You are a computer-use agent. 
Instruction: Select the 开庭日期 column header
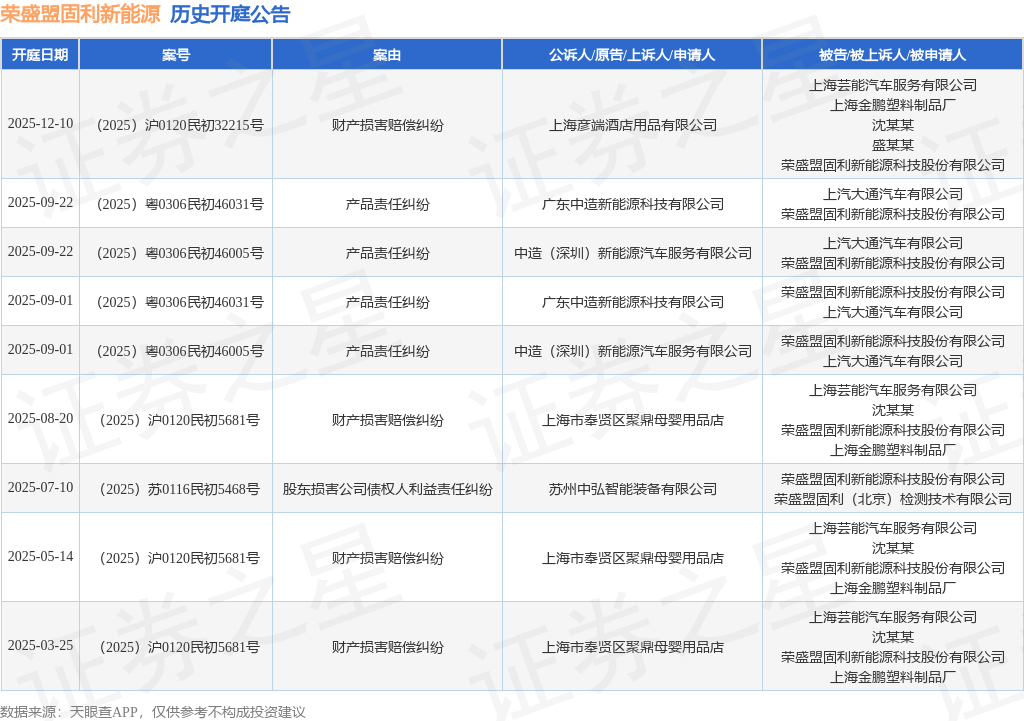pyautogui.click(x=40, y=55)
